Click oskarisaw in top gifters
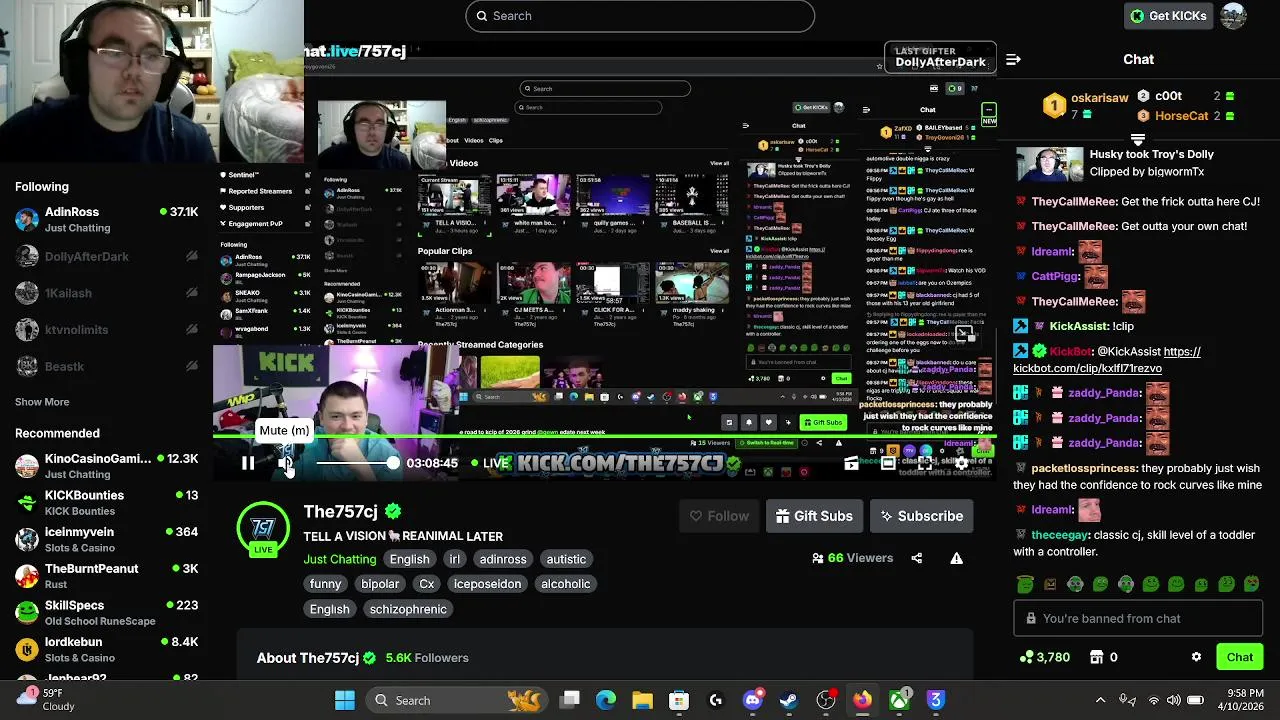This screenshot has width=1280, height=720. tap(1100, 97)
